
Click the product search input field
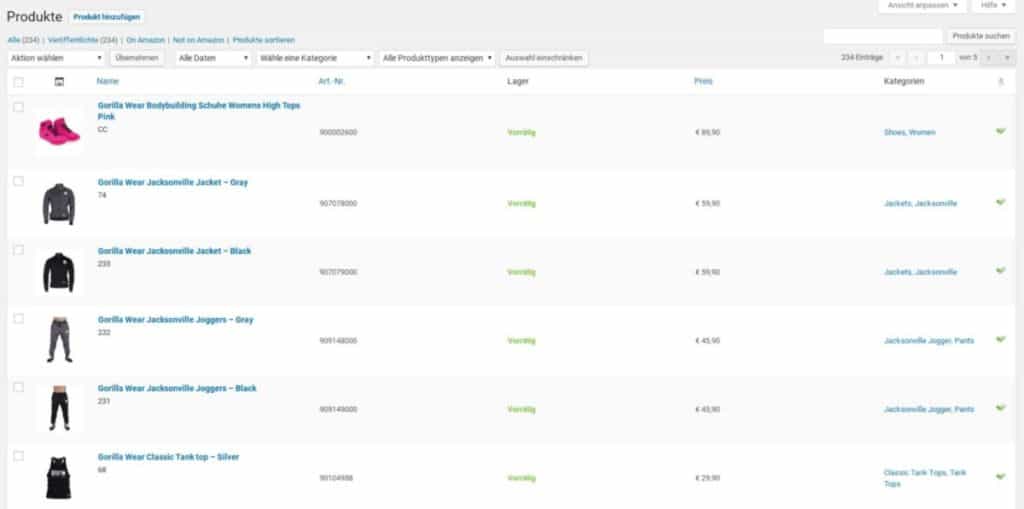882,36
